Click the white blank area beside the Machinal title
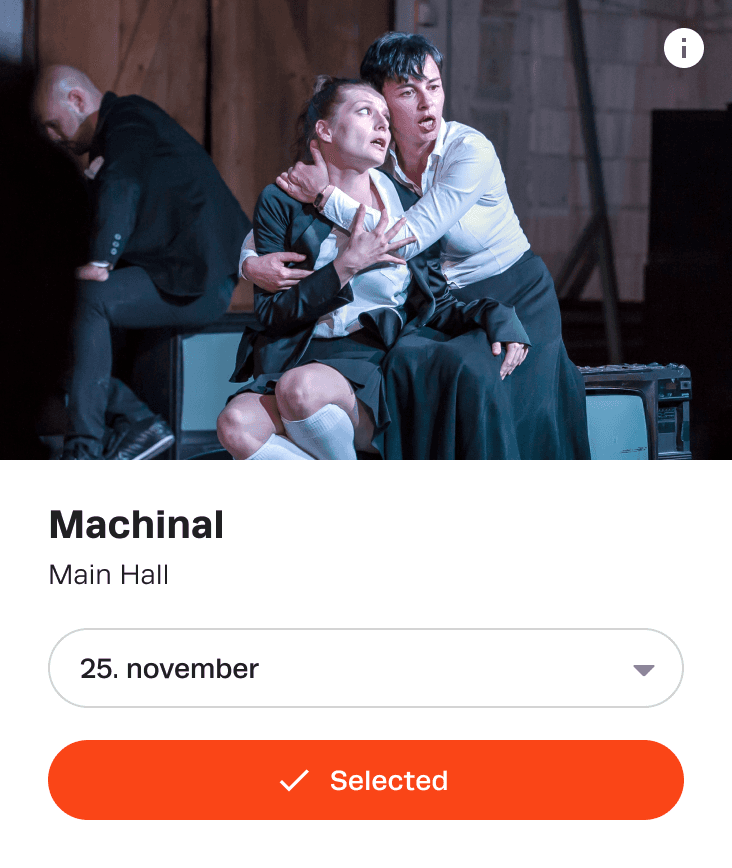 [x=471, y=524]
